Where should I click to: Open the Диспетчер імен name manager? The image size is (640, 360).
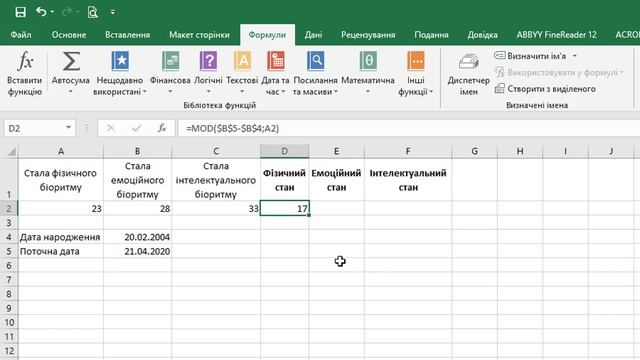point(469,73)
